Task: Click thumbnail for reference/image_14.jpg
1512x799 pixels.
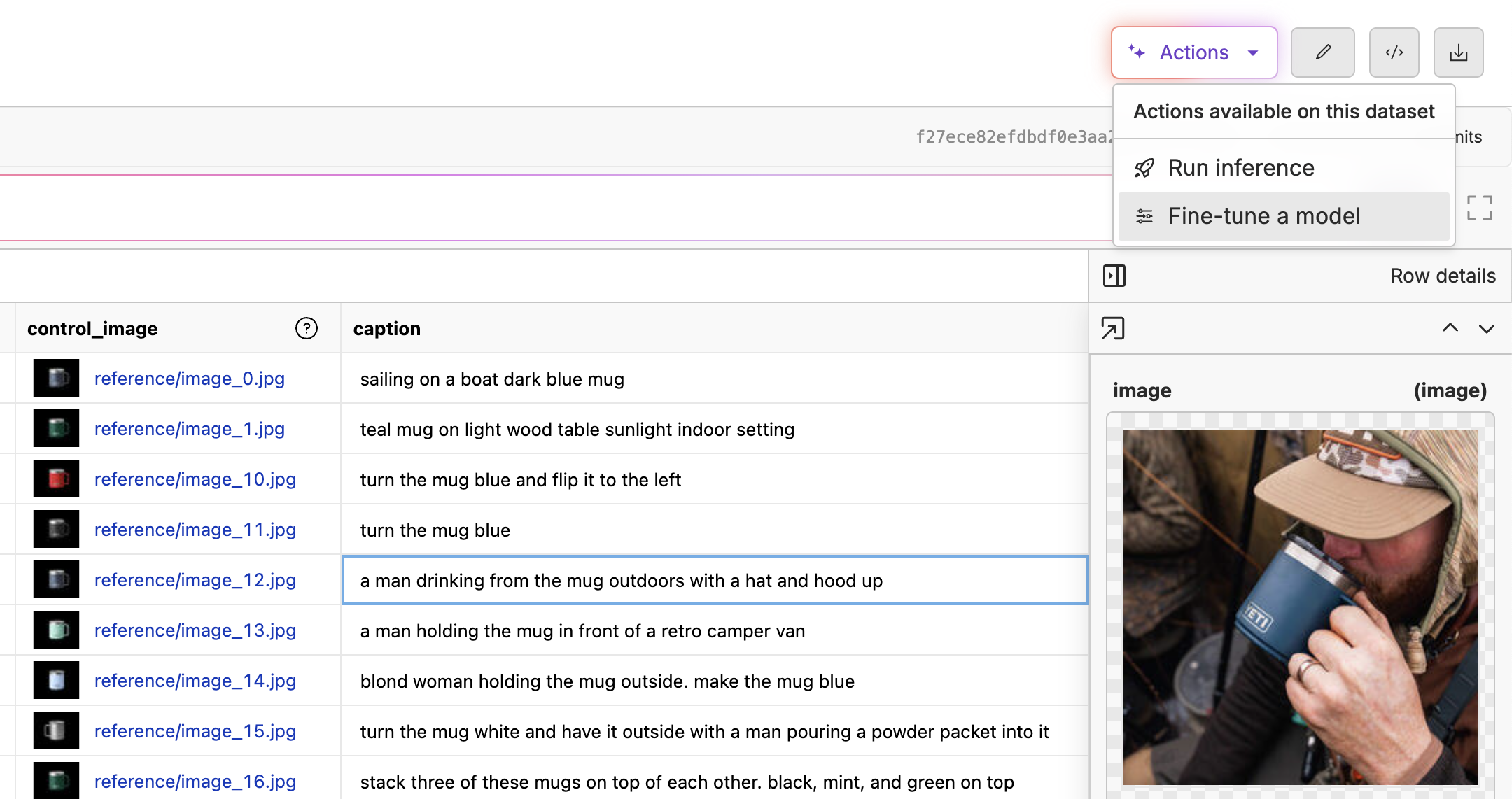Action: (57, 681)
